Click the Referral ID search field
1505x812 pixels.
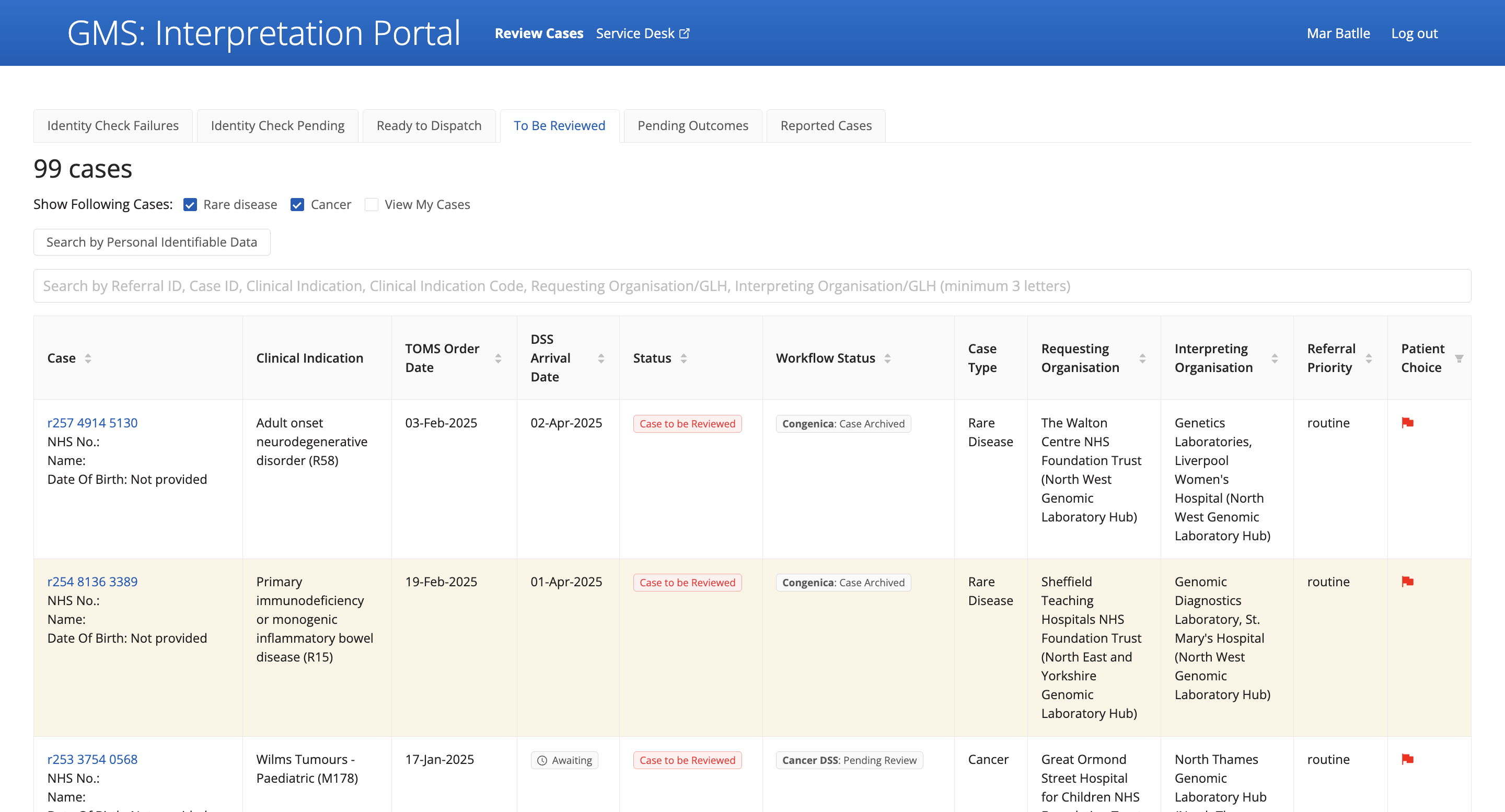click(x=751, y=286)
